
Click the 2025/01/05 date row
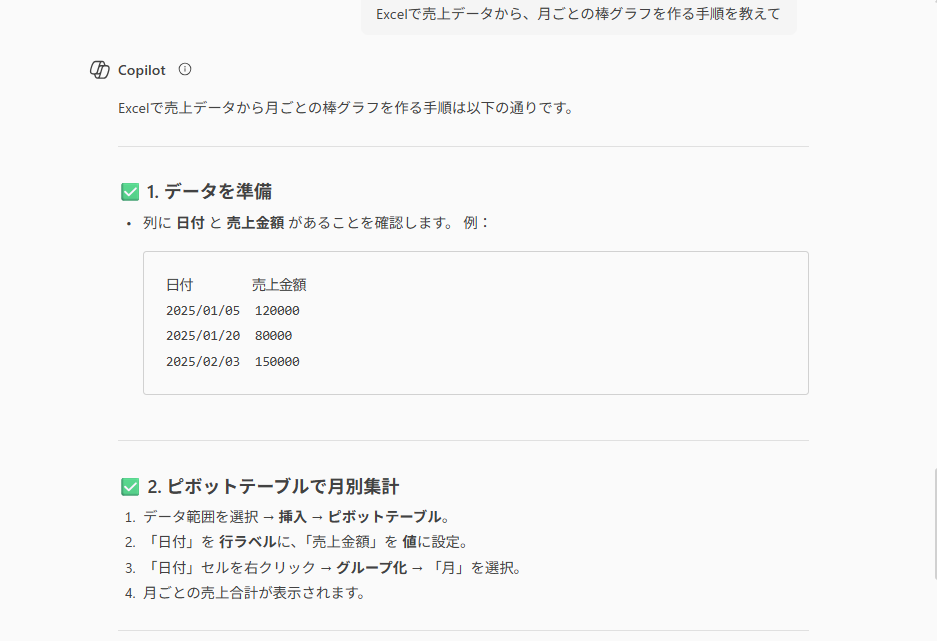click(x=203, y=311)
